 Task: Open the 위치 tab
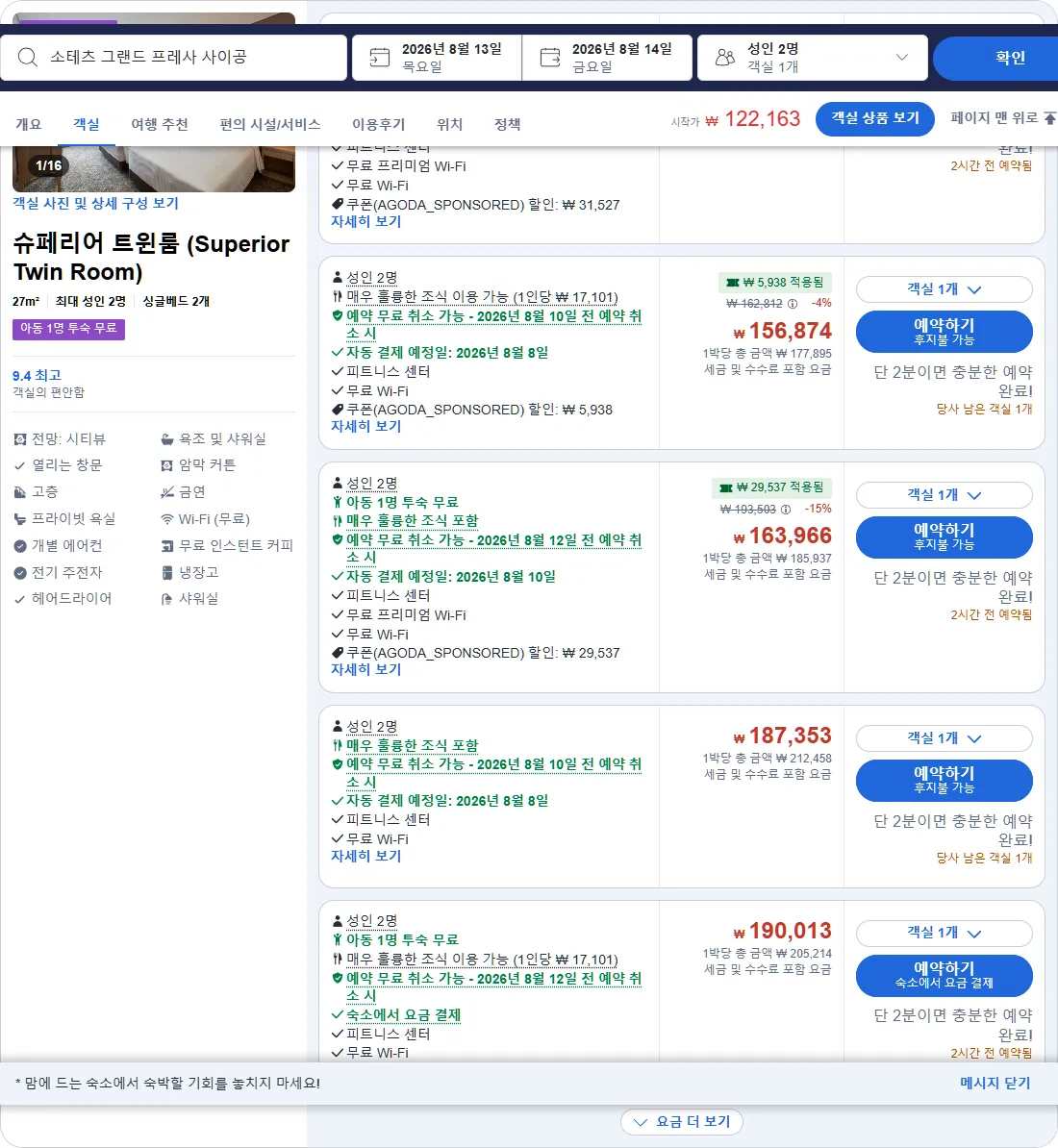pyautogui.click(x=449, y=124)
